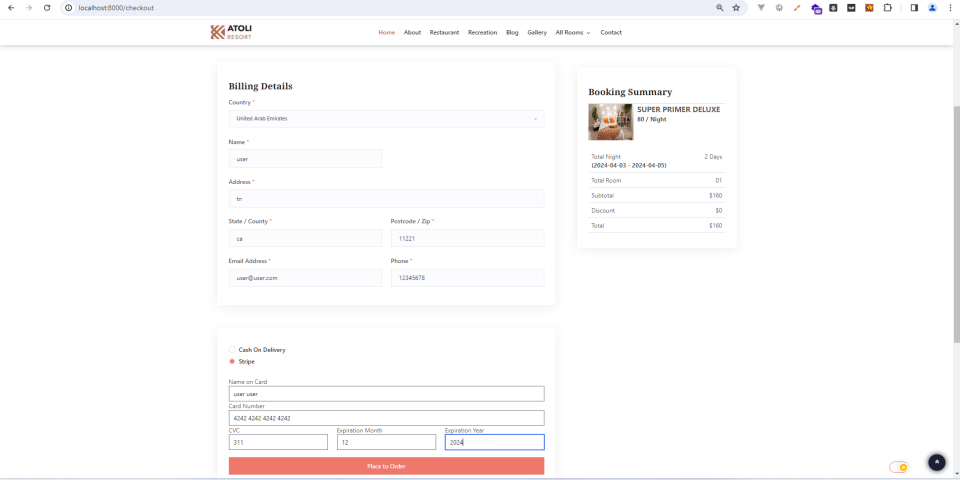
Task: Focus the State / County field
Action: pyautogui.click(x=305, y=238)
